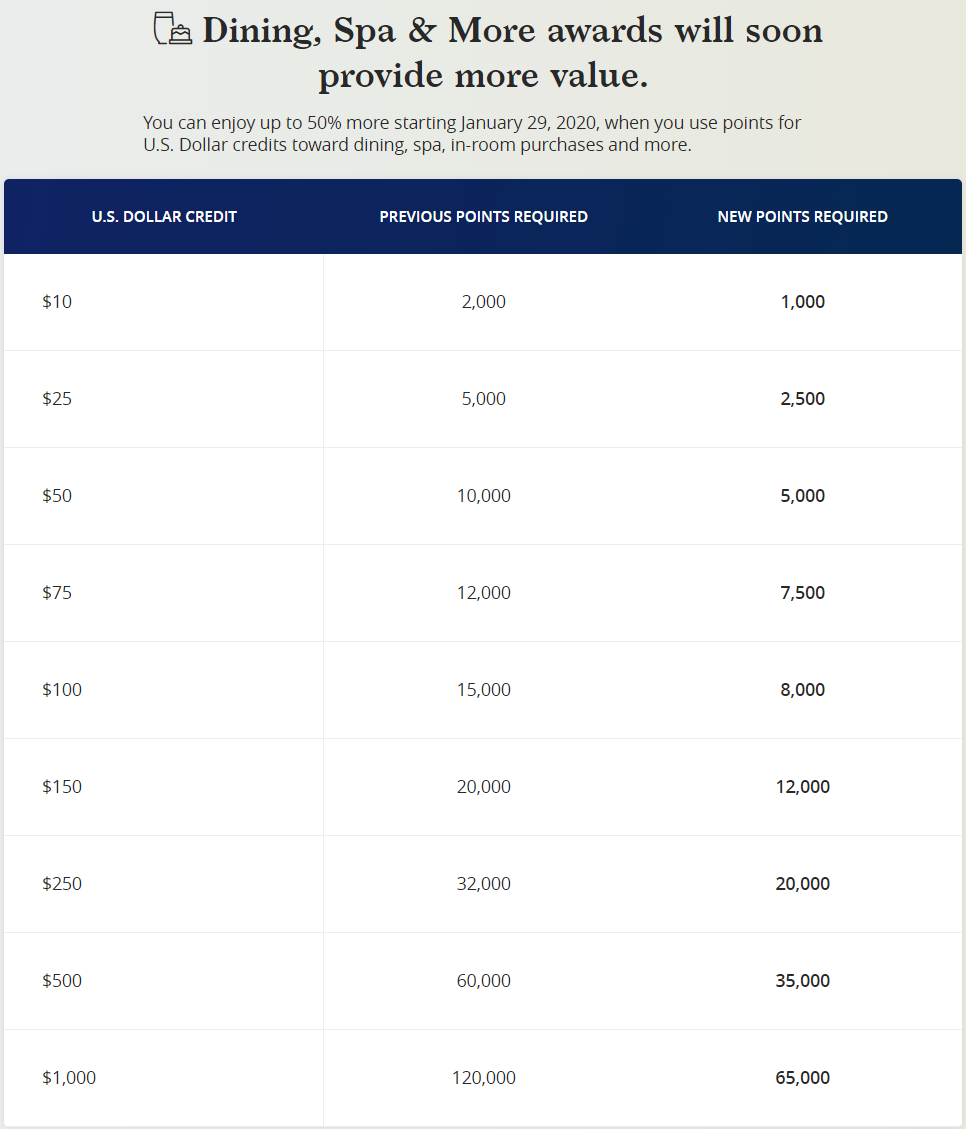The height and width of the screenshot is (1129, 966).
Task: Click the 15,000 previous points value
Action: 484,689
